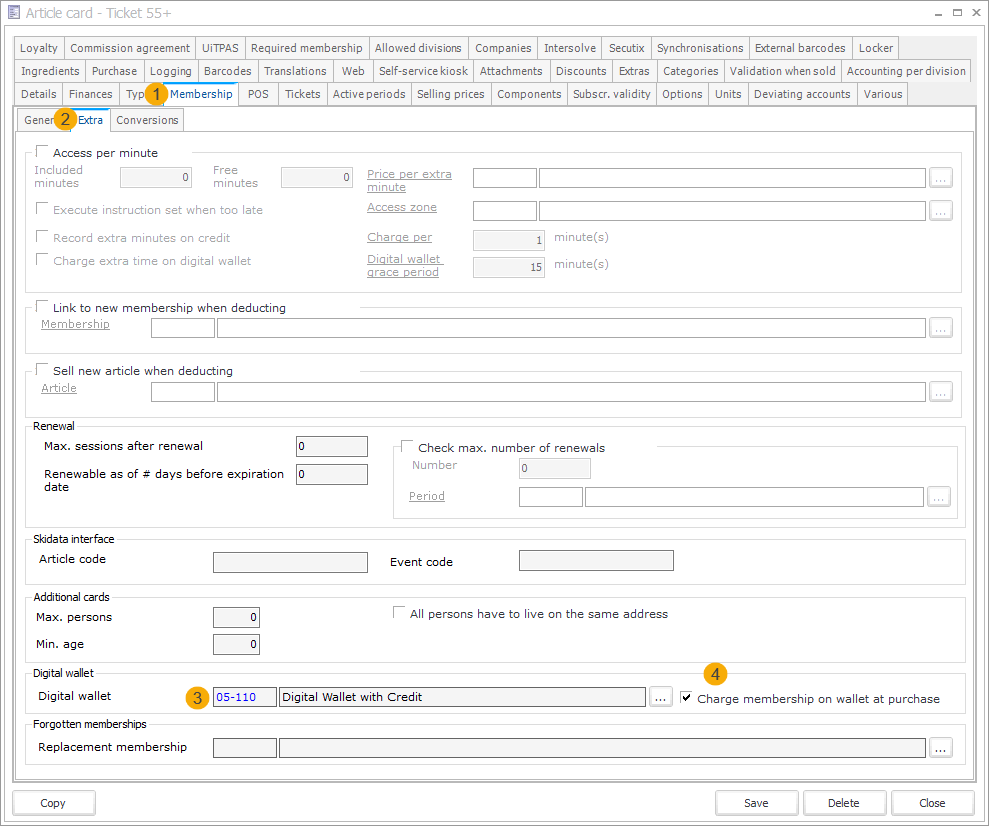Click the Max. sessions after renewal field
989x826 pixels.
click(332, 447)
